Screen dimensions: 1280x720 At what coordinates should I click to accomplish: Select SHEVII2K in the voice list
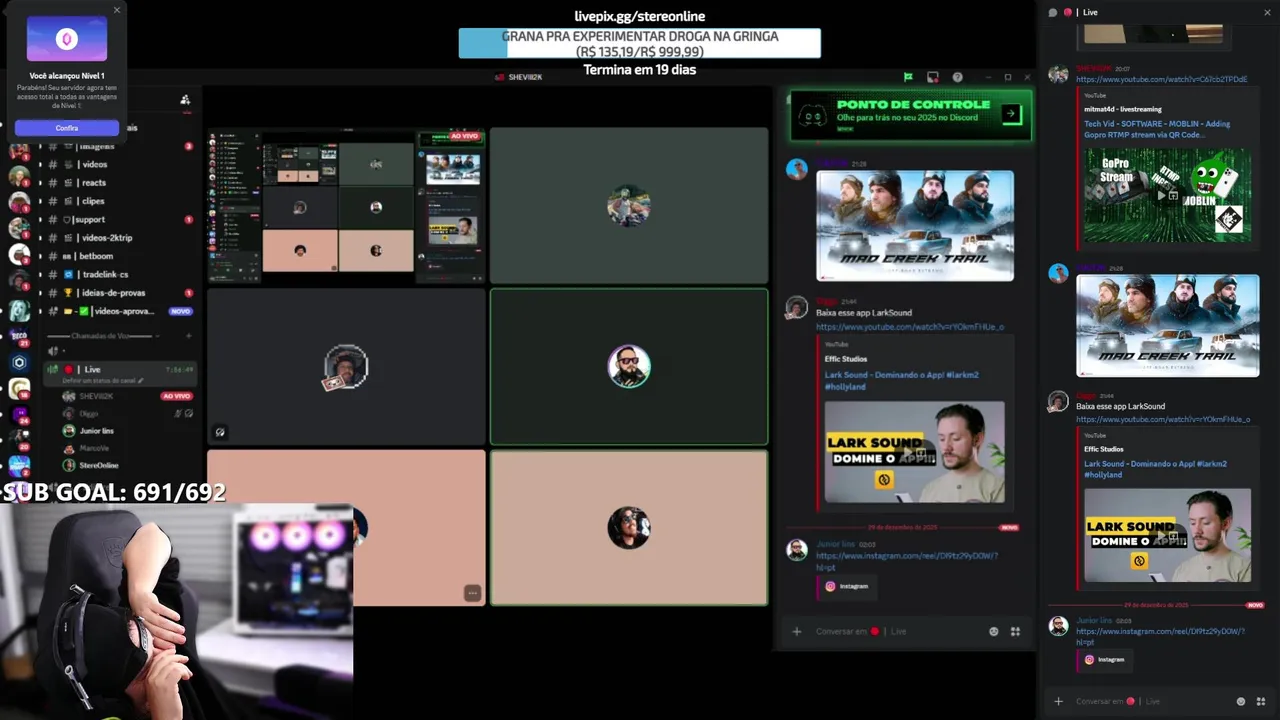pyautogui.click(x=125, y=396)
